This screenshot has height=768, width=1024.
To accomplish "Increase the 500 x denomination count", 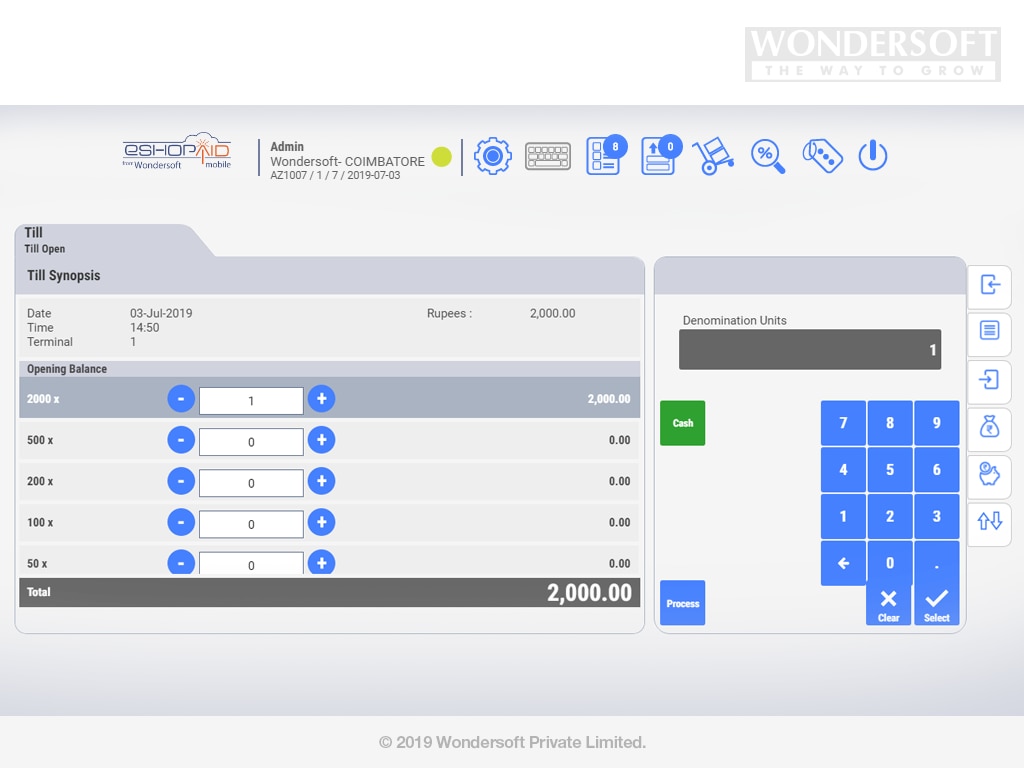I will pos(321,440).
